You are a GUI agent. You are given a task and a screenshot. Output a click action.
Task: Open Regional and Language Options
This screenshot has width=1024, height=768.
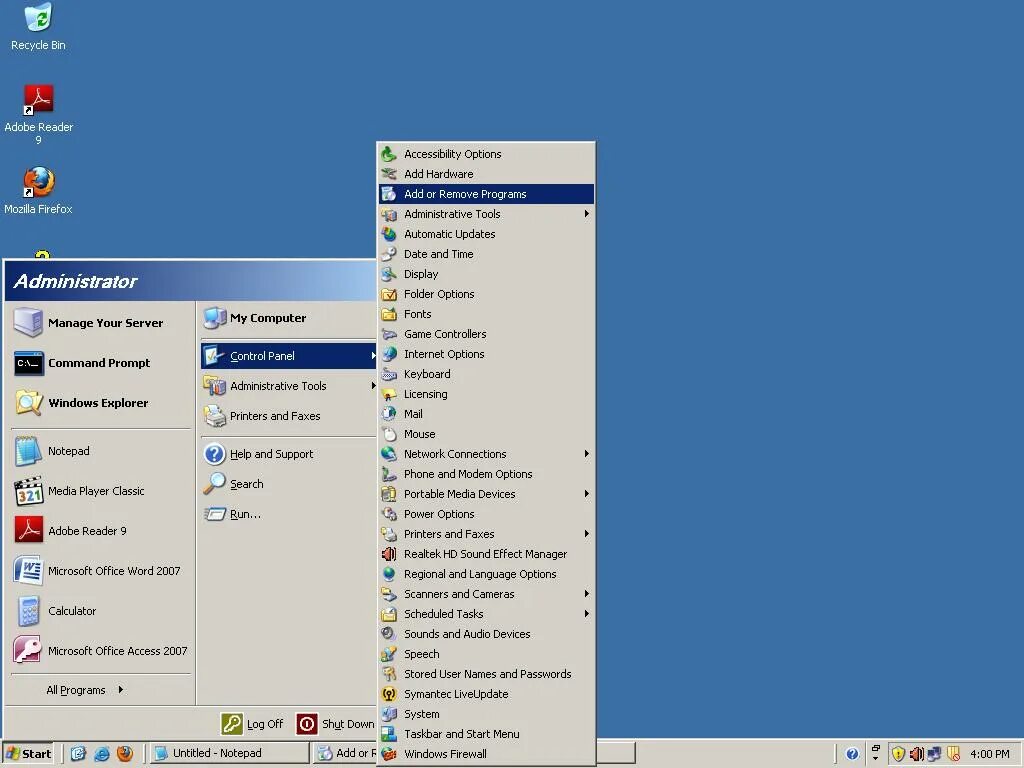[x=487, y=574]
